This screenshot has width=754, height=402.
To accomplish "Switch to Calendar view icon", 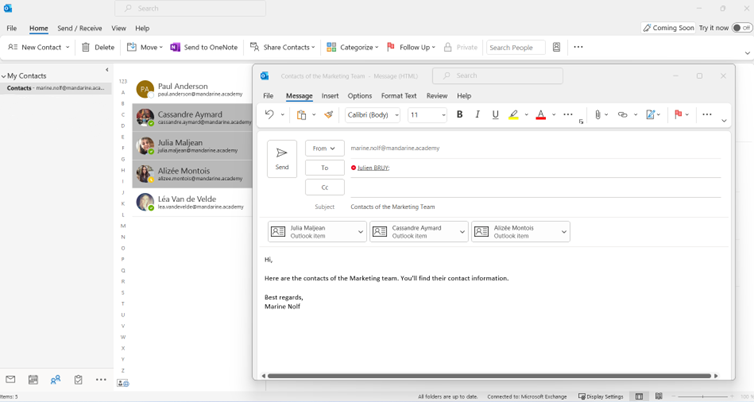I will 33,379.
